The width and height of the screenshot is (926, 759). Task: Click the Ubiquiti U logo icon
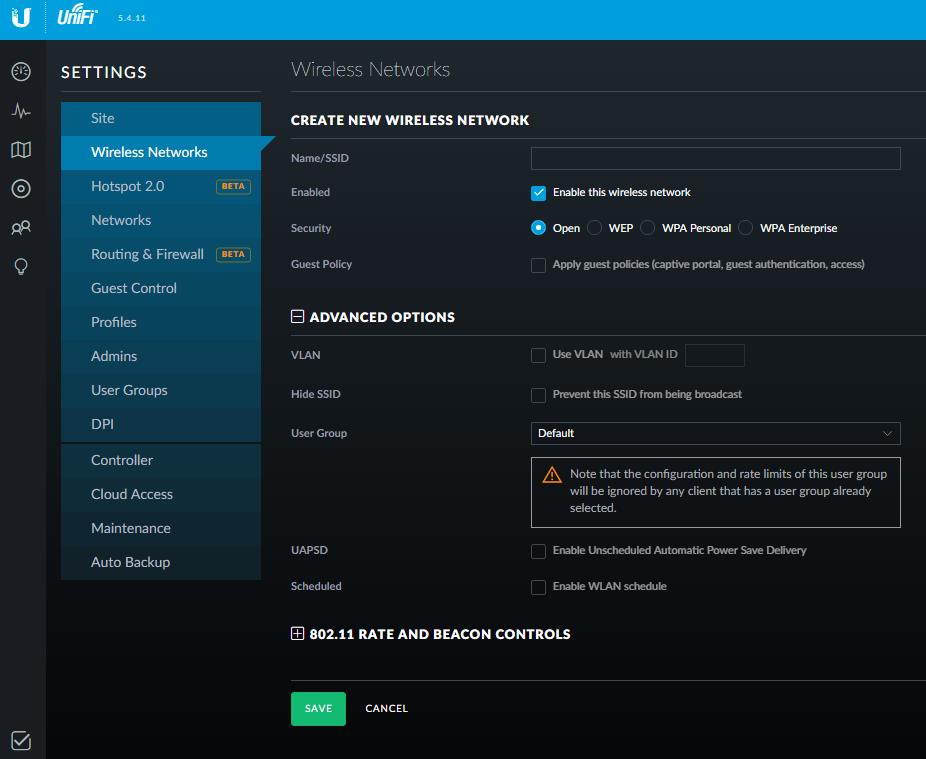click(x=21, y=18)
